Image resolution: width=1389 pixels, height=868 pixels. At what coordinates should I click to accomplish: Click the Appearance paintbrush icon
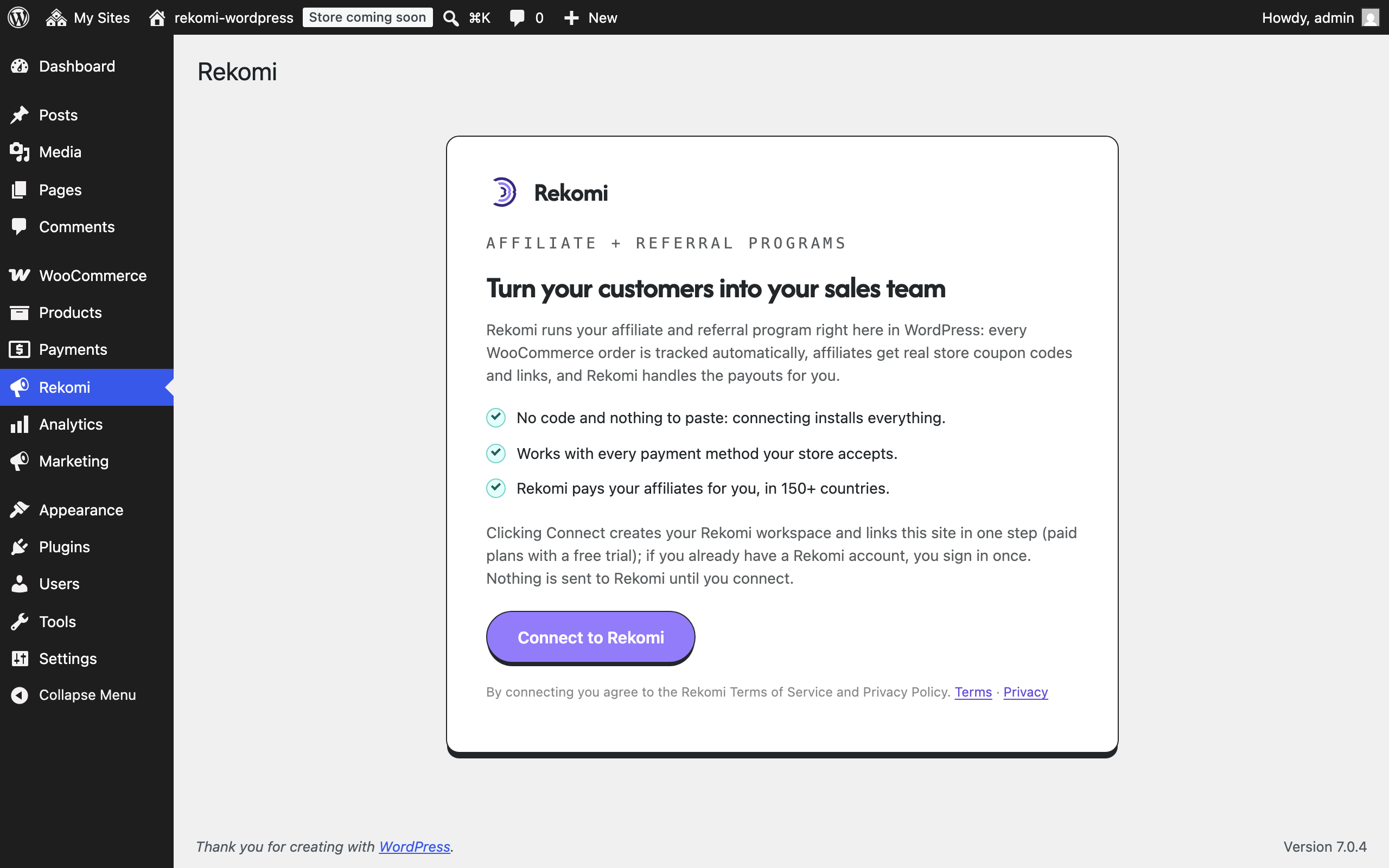[x=20, y=510]
